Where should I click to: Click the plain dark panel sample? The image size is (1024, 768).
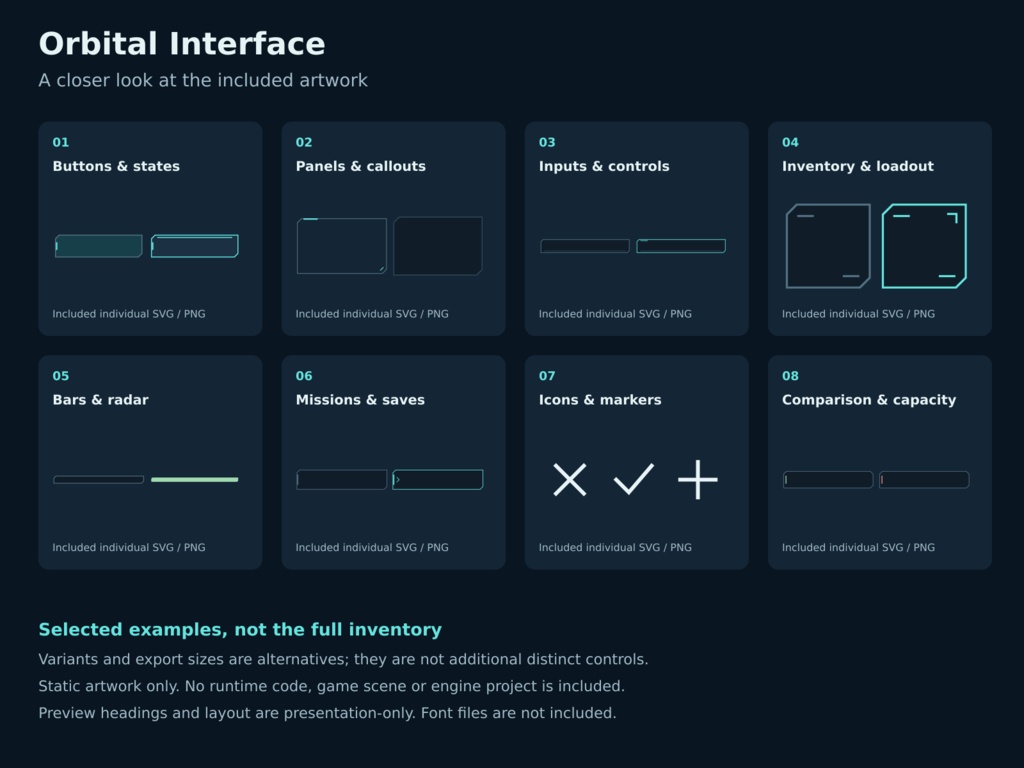click(x=438, y=246)
